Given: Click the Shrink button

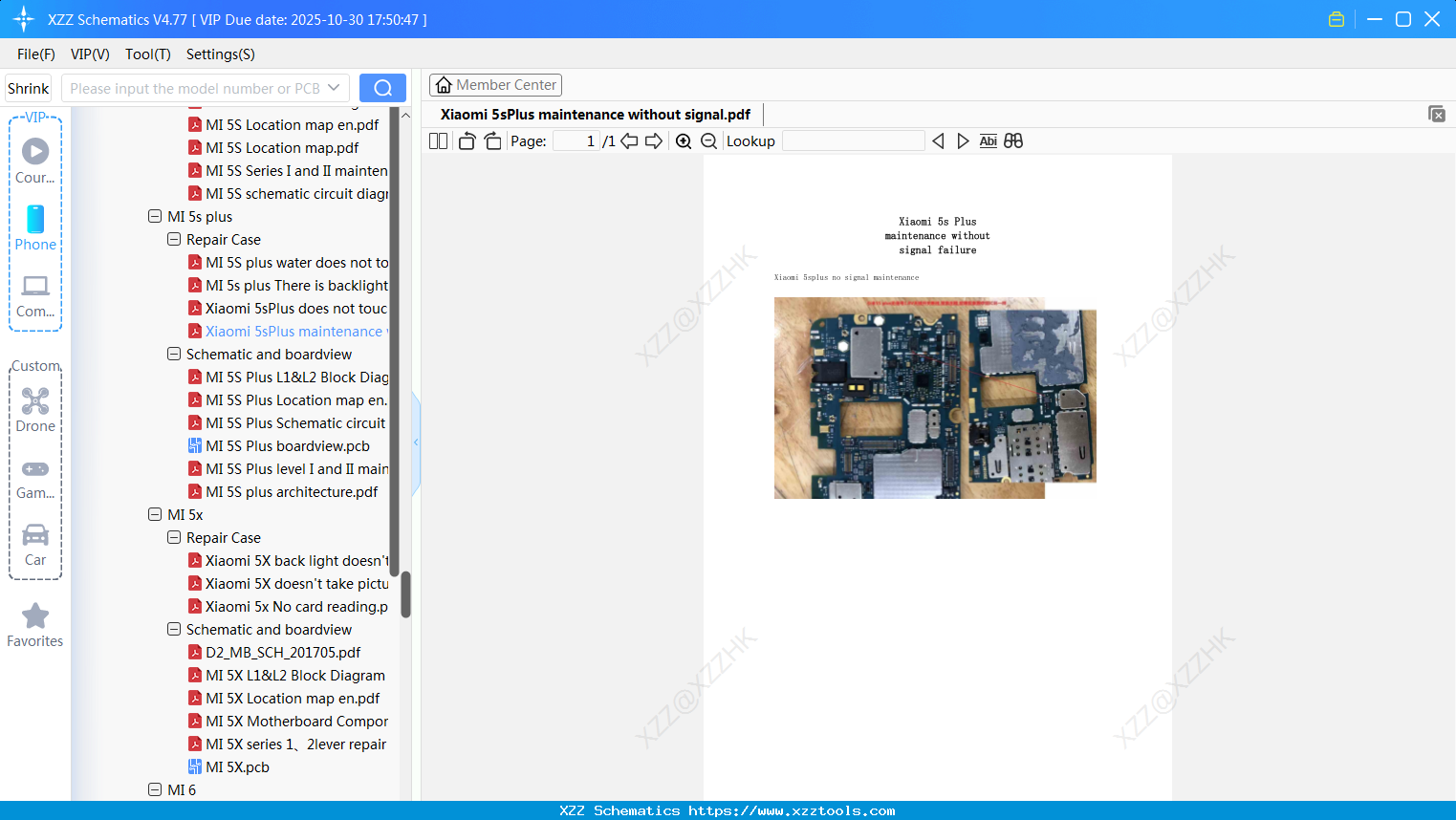Looking at the screenshot, I should [28, 87].
